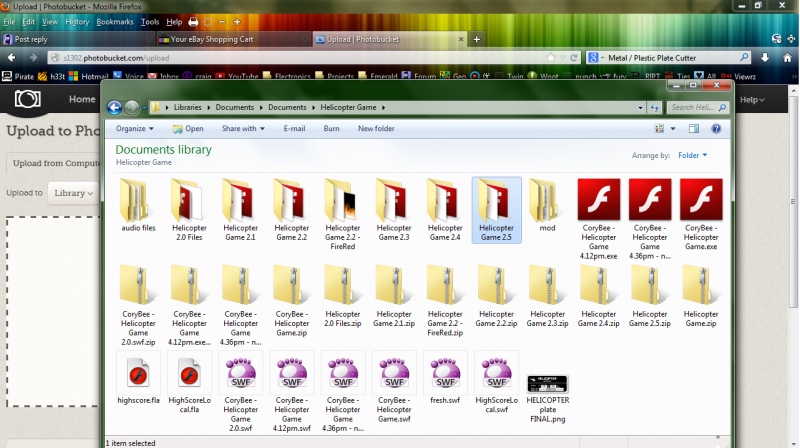Image resolution: width=800 pixels, height=448 pixels.
Task: Select the Helicopter Game 2.4 folder
Action: [445, 210]
